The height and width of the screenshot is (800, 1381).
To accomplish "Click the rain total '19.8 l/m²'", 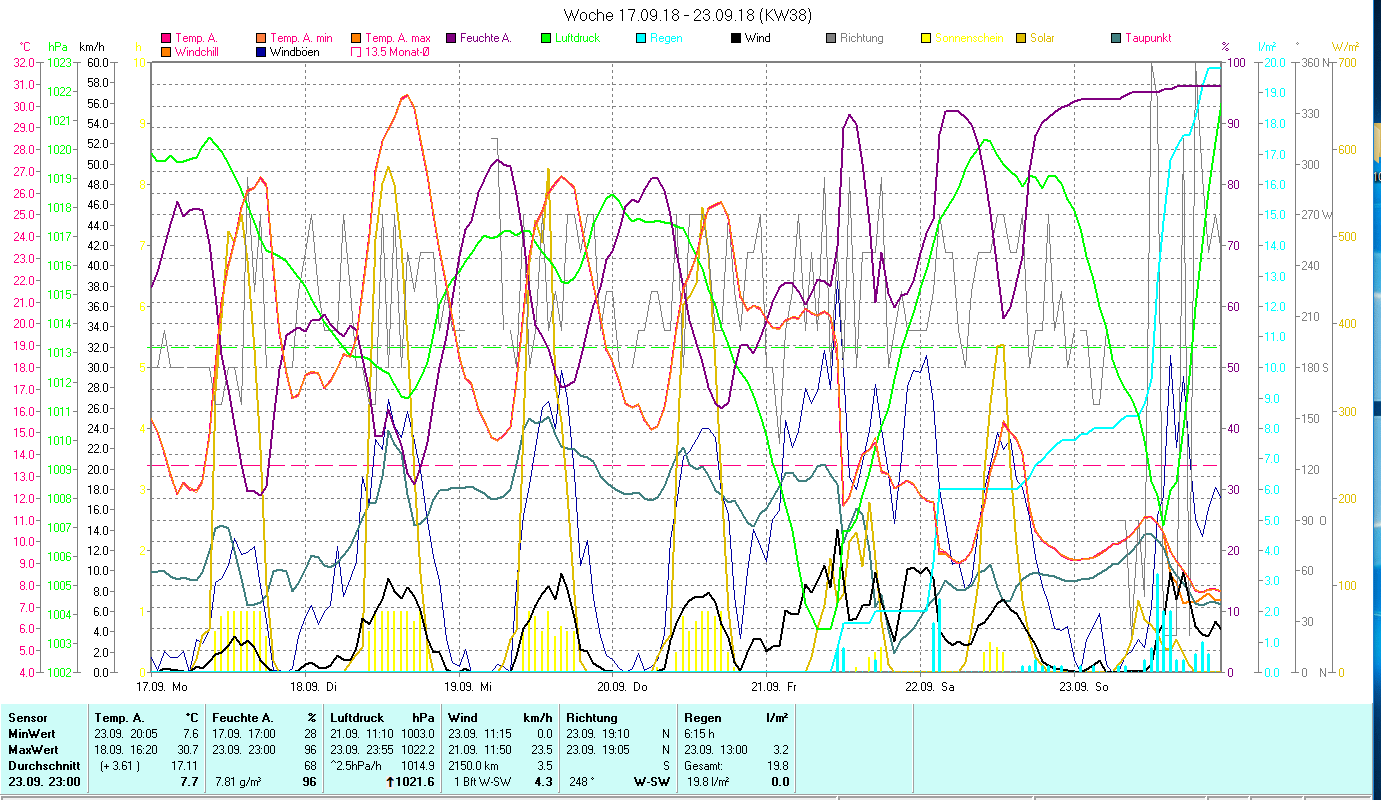I will point(708,782).
